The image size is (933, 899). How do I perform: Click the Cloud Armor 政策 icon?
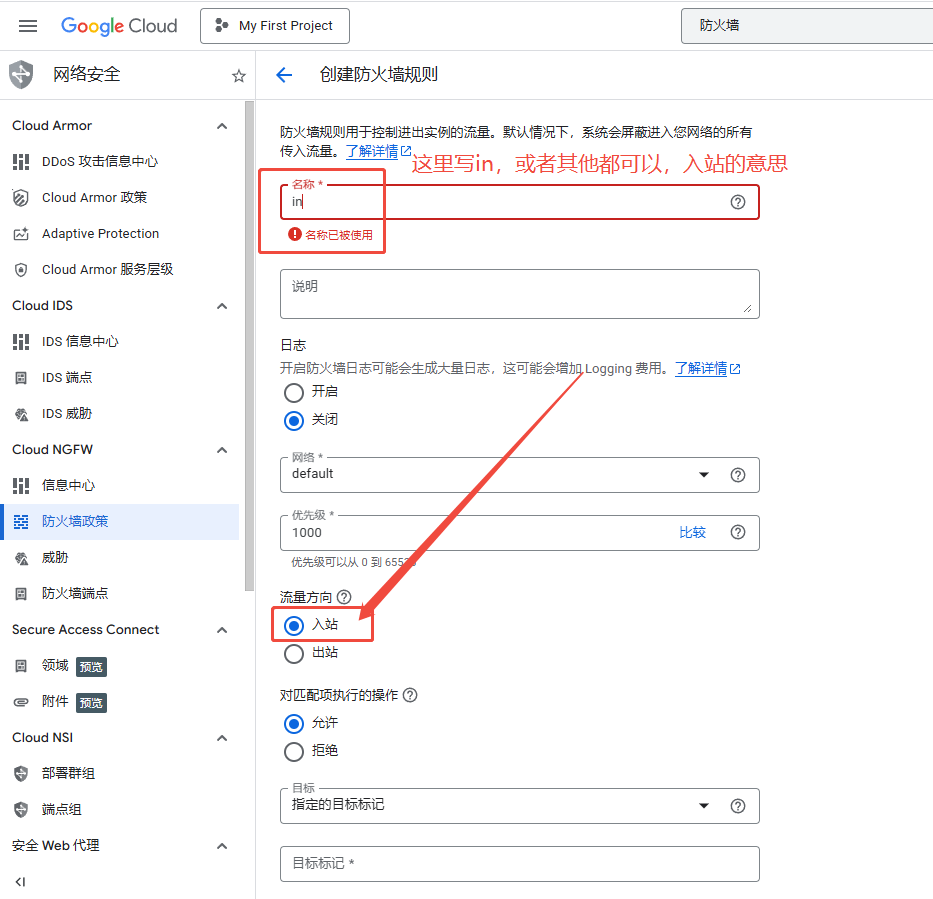[x=21, y=198]
